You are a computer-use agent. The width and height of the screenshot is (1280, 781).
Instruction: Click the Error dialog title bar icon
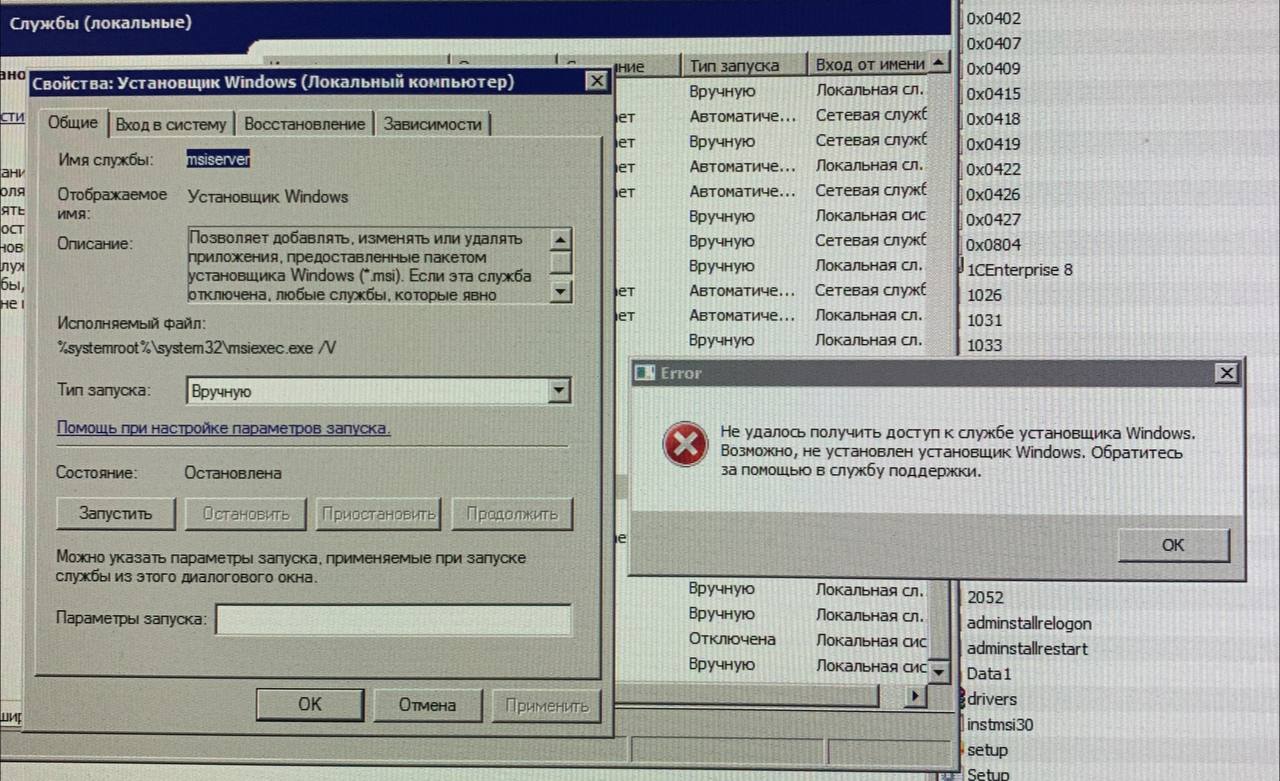click(645, 373)
